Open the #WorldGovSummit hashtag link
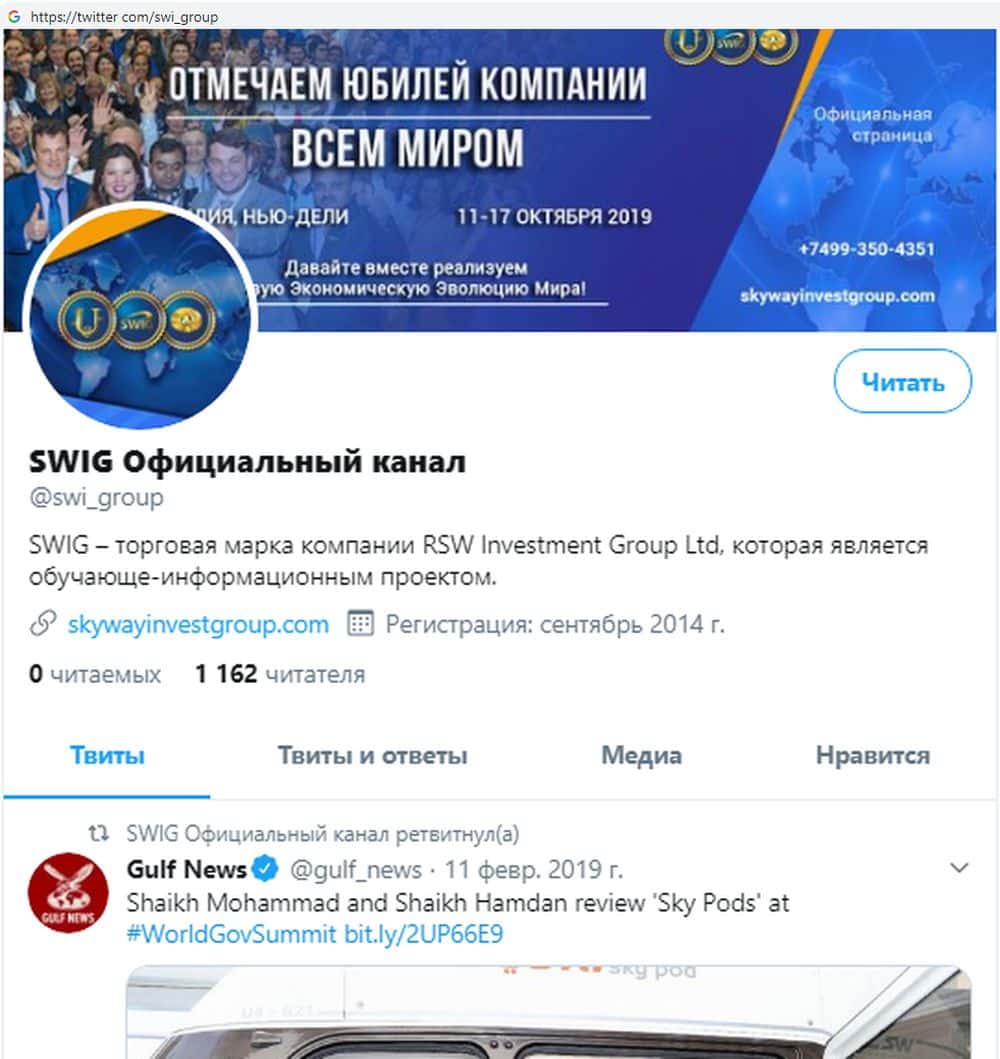The width and height of the screenshot is (1000, 1059). (x=231, y=934)
